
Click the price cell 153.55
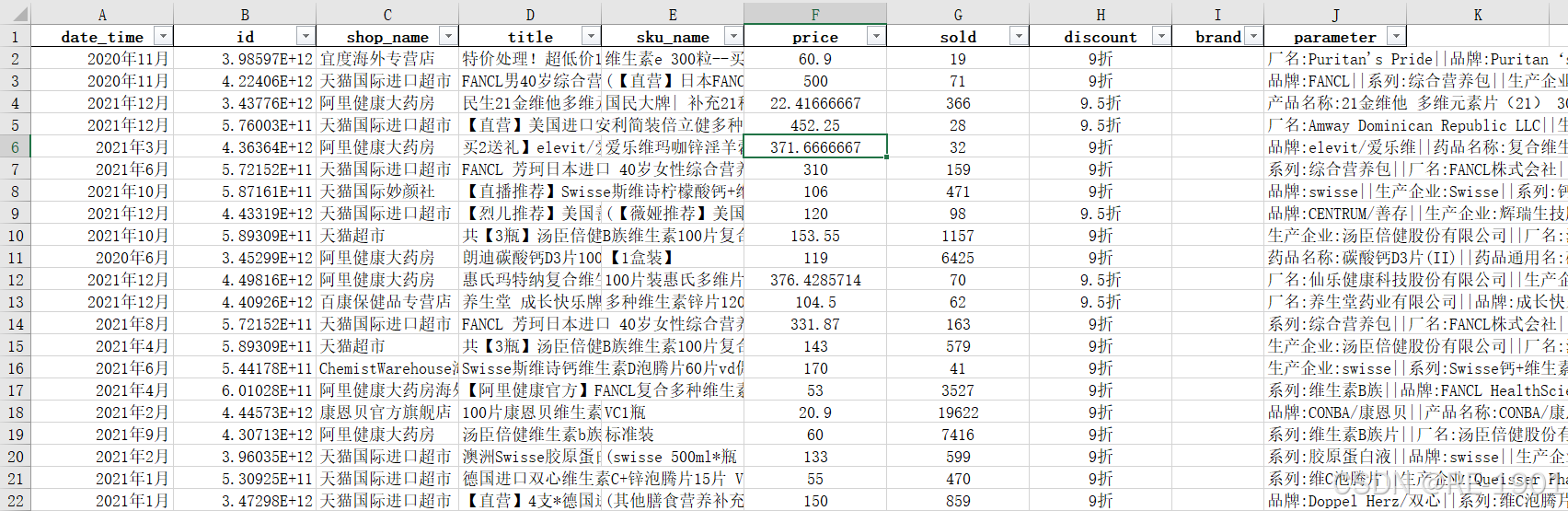click(815, 236)
